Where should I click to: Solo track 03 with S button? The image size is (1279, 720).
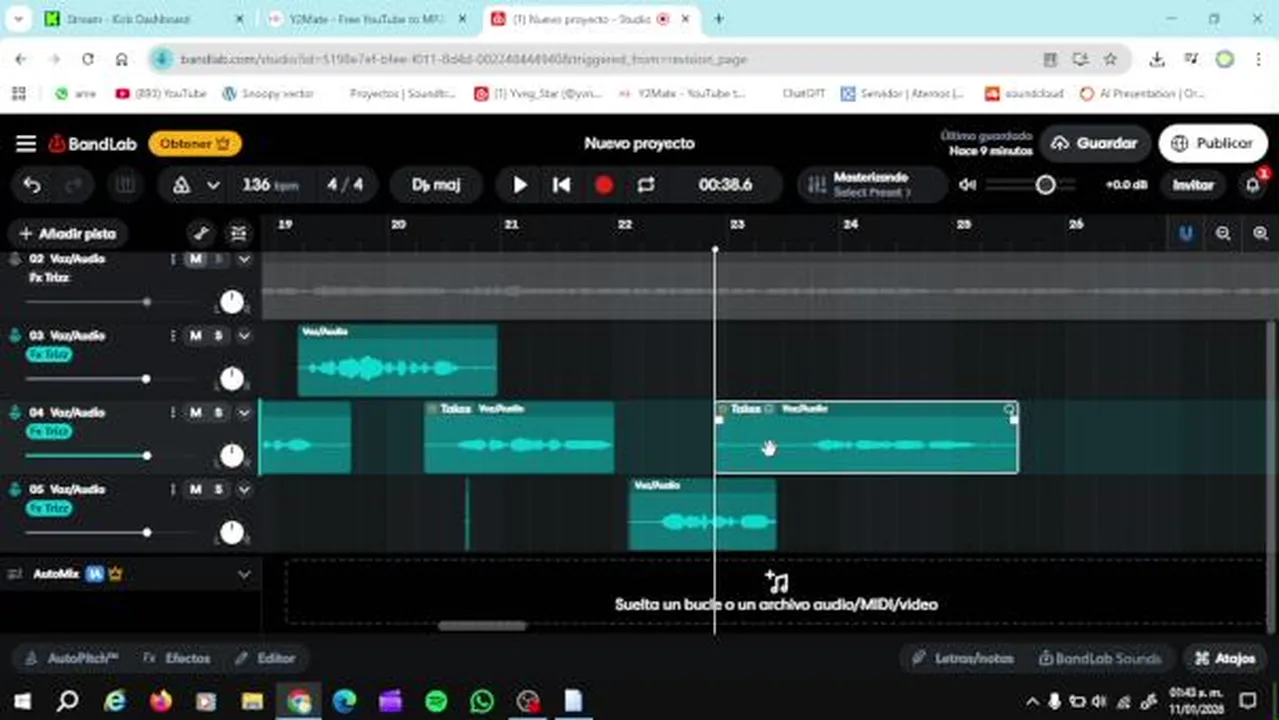[219, 336]
